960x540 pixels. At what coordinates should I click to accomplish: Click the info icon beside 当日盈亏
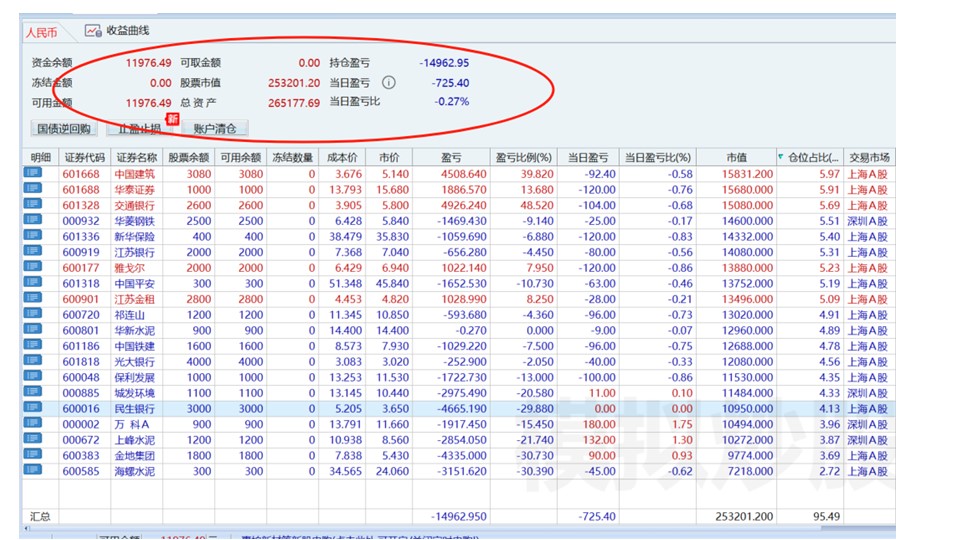[x=389, y=82]
